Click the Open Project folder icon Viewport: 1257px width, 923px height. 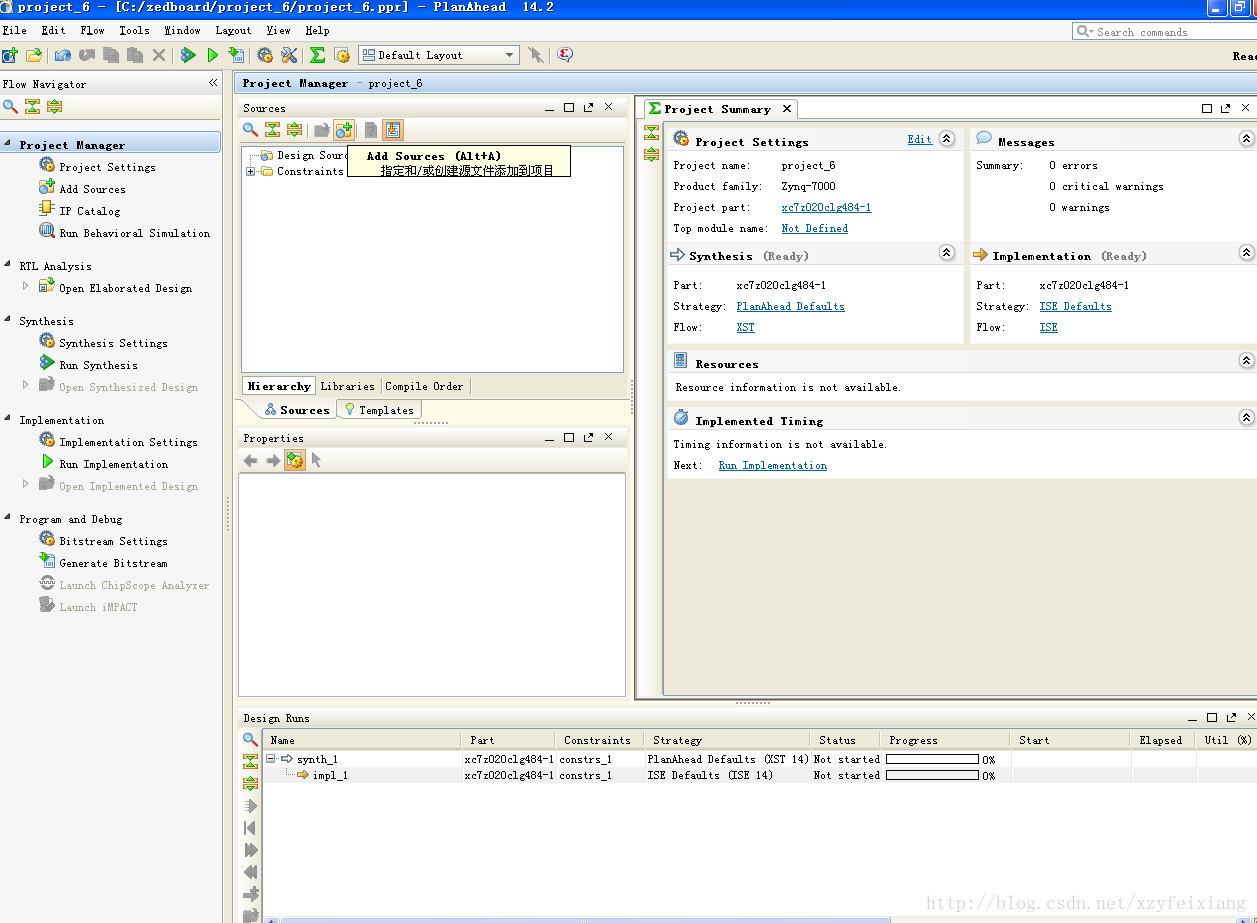34,55
